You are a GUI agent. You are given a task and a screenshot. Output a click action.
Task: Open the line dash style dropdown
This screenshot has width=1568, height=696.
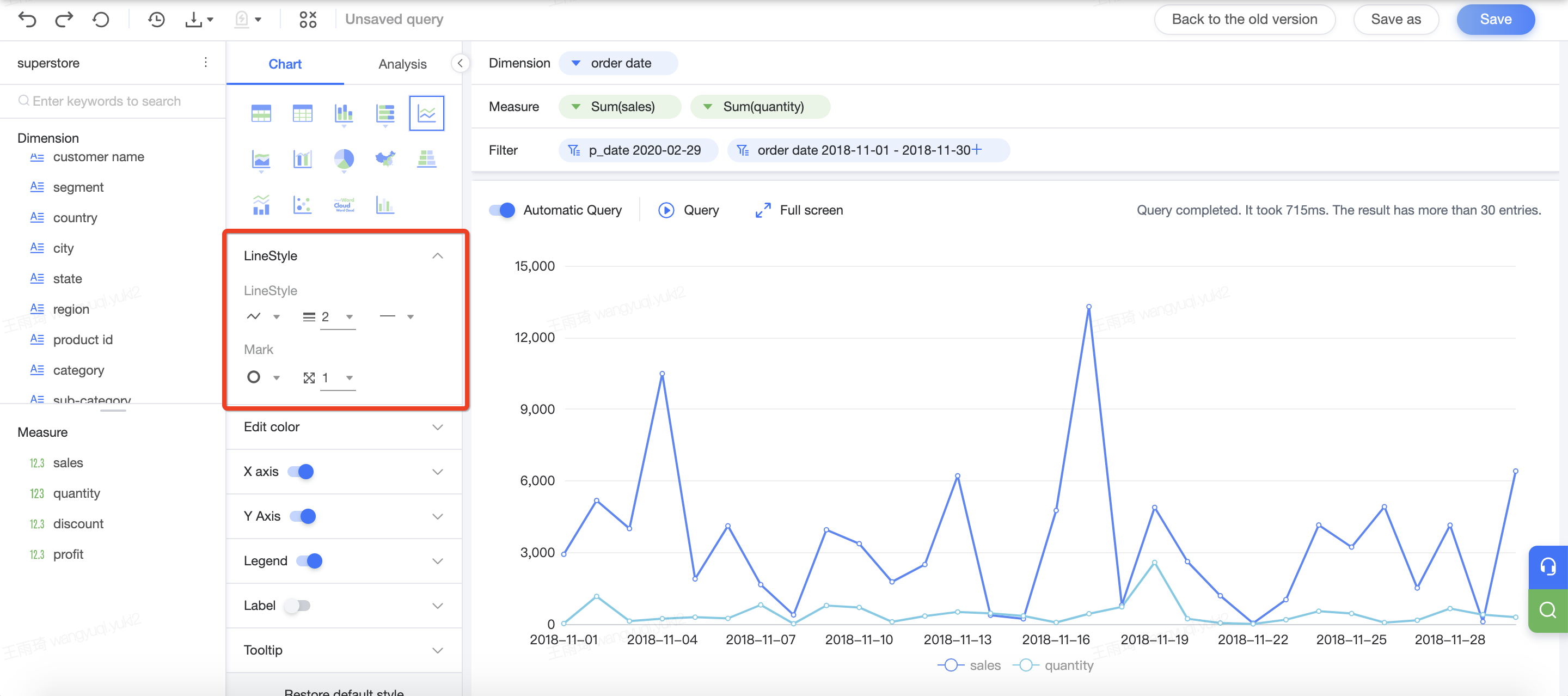[x=396, y=316]
